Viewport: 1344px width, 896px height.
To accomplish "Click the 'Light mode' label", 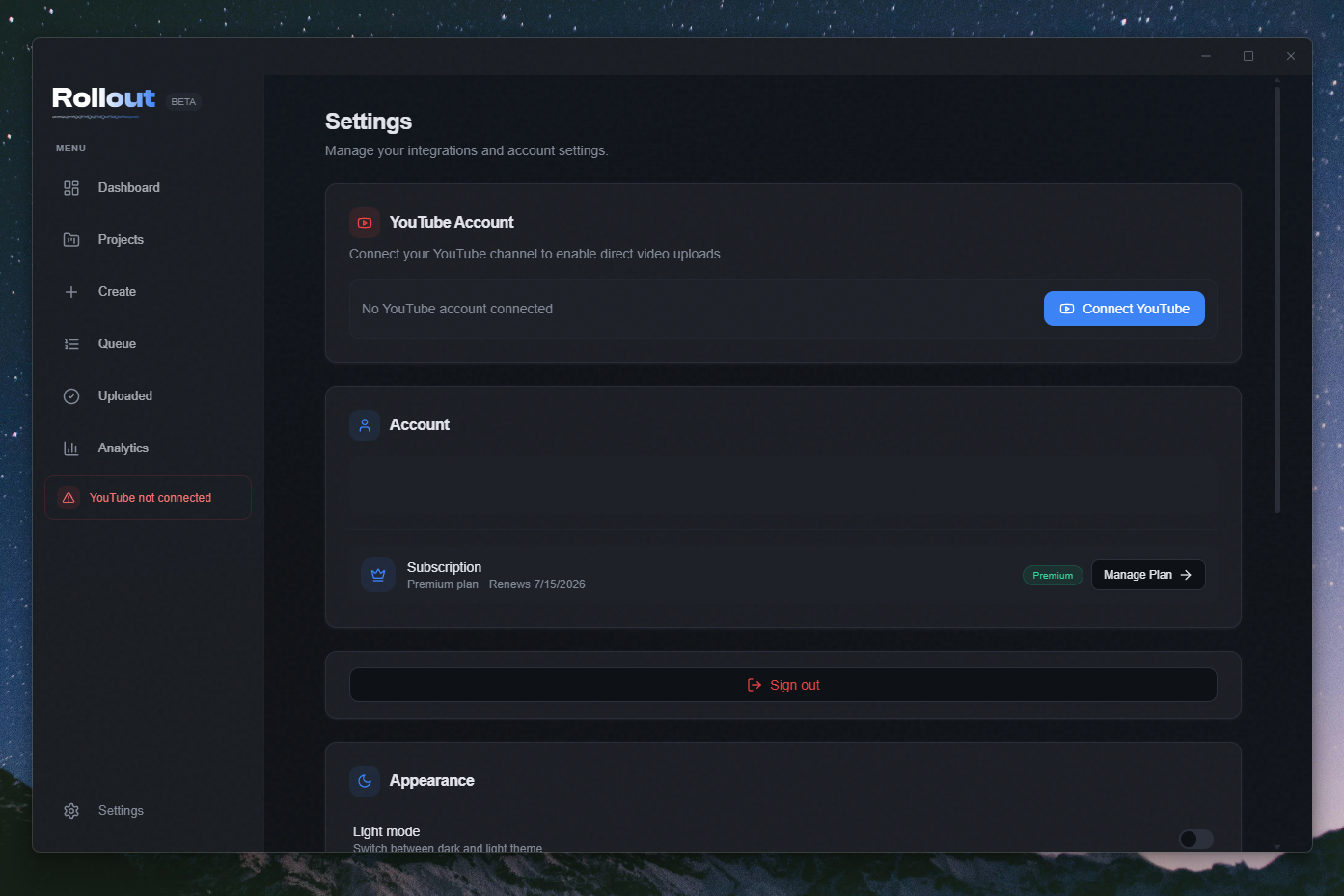I will [x=386, y=831].
